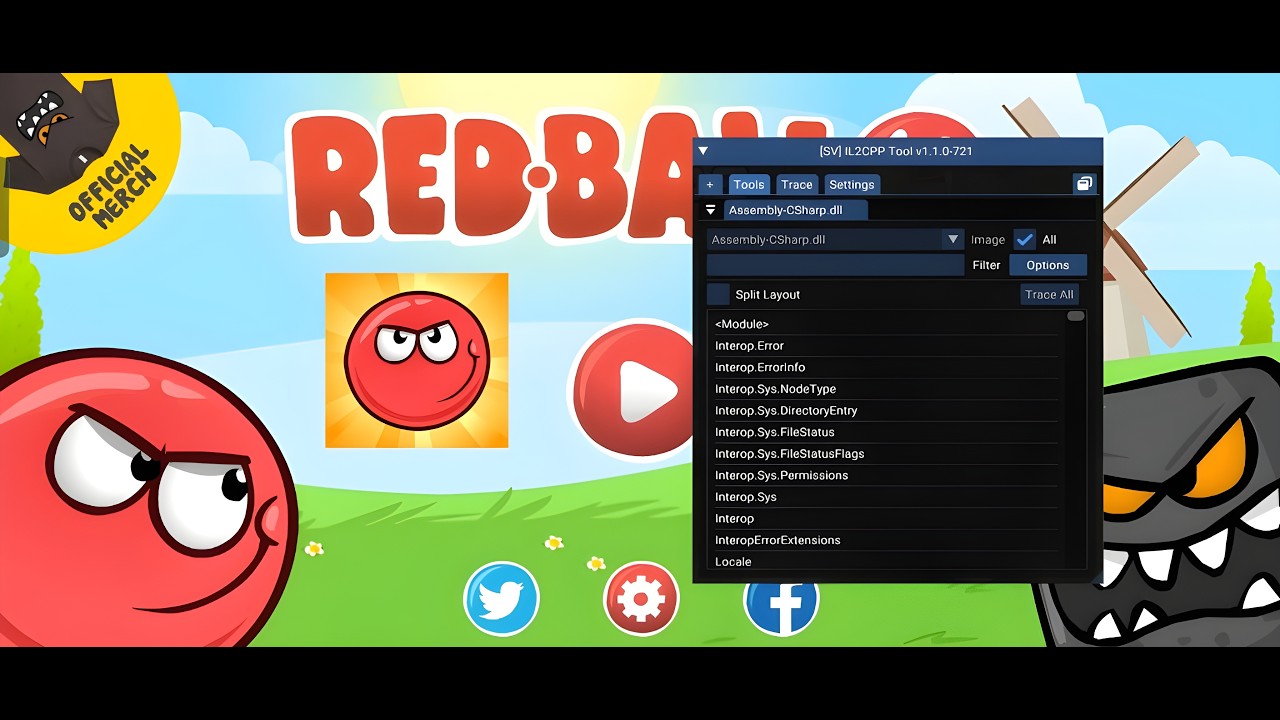The image size is (1280, 720).
Task: Select the Interop.Sys class entry
Action: click(886, 497)
